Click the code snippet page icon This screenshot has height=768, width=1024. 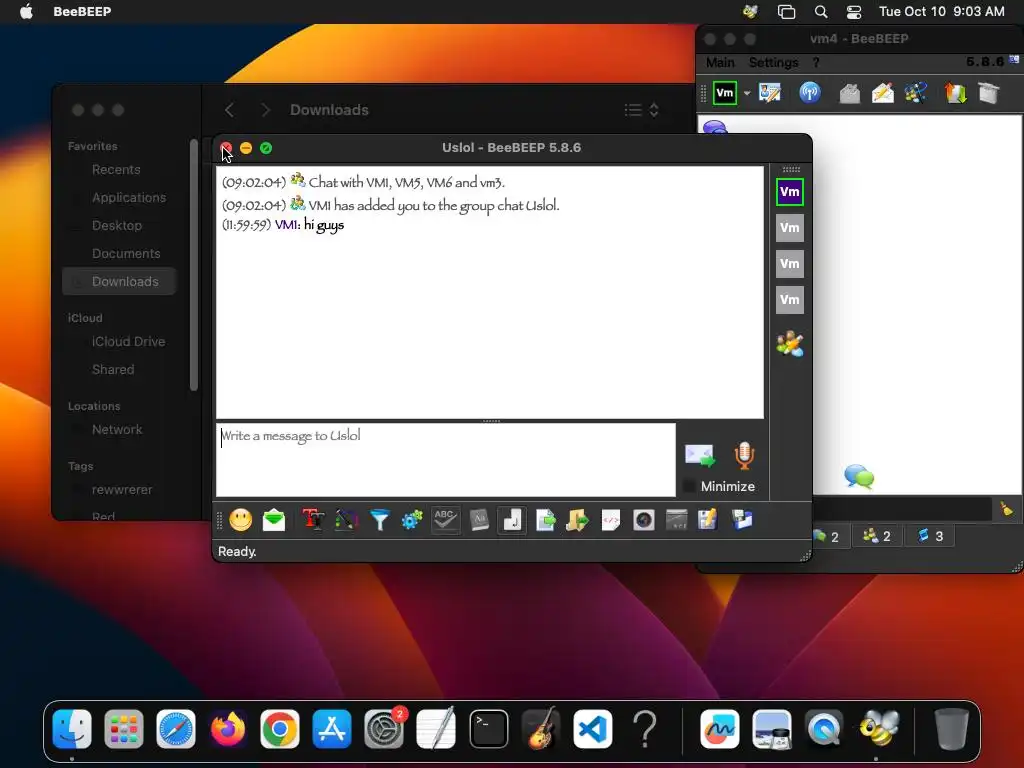611,520
